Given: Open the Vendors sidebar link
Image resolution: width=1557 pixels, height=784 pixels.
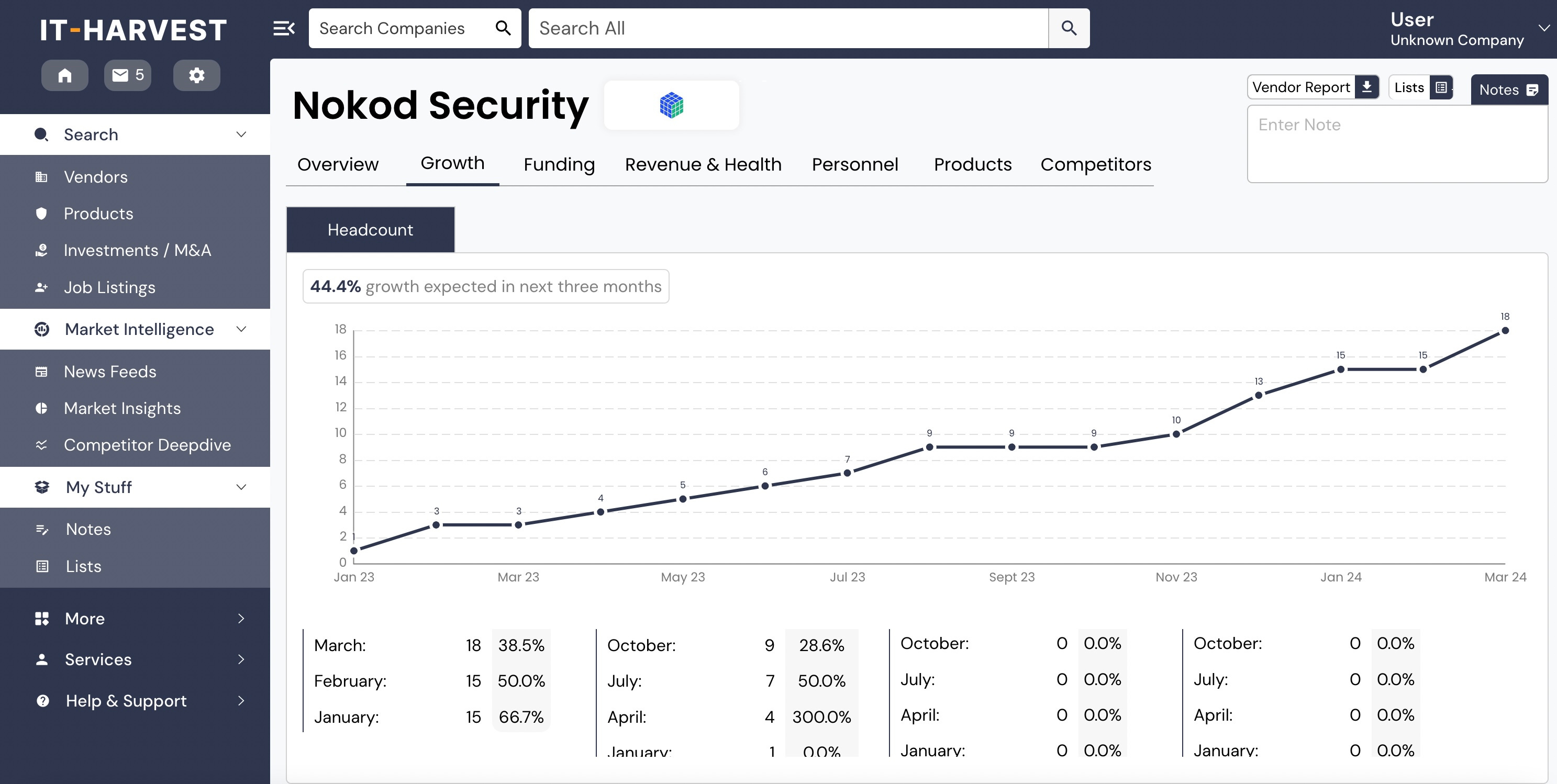Looking at the screenshot, I should tap(95, 177).
